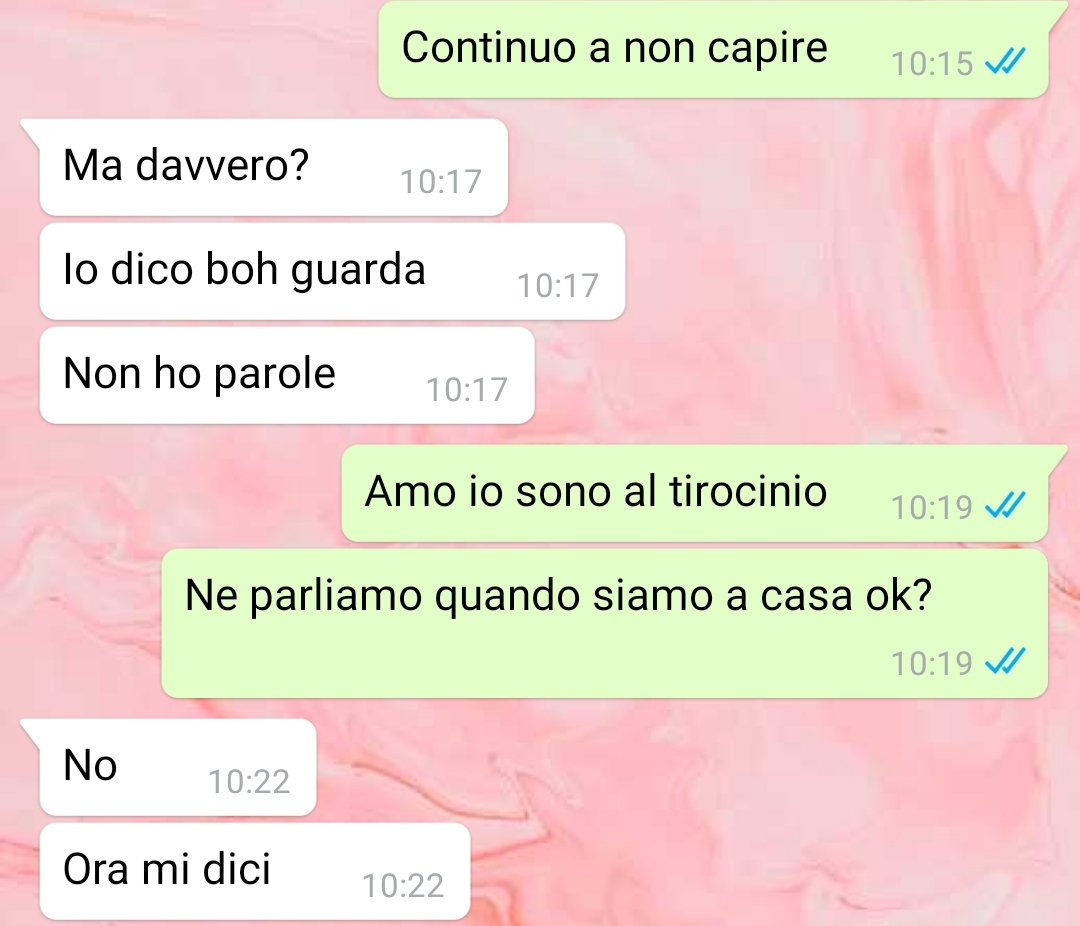Click the 10:19 timestamp under "Ne parliamo quando"

pos(932,663)
